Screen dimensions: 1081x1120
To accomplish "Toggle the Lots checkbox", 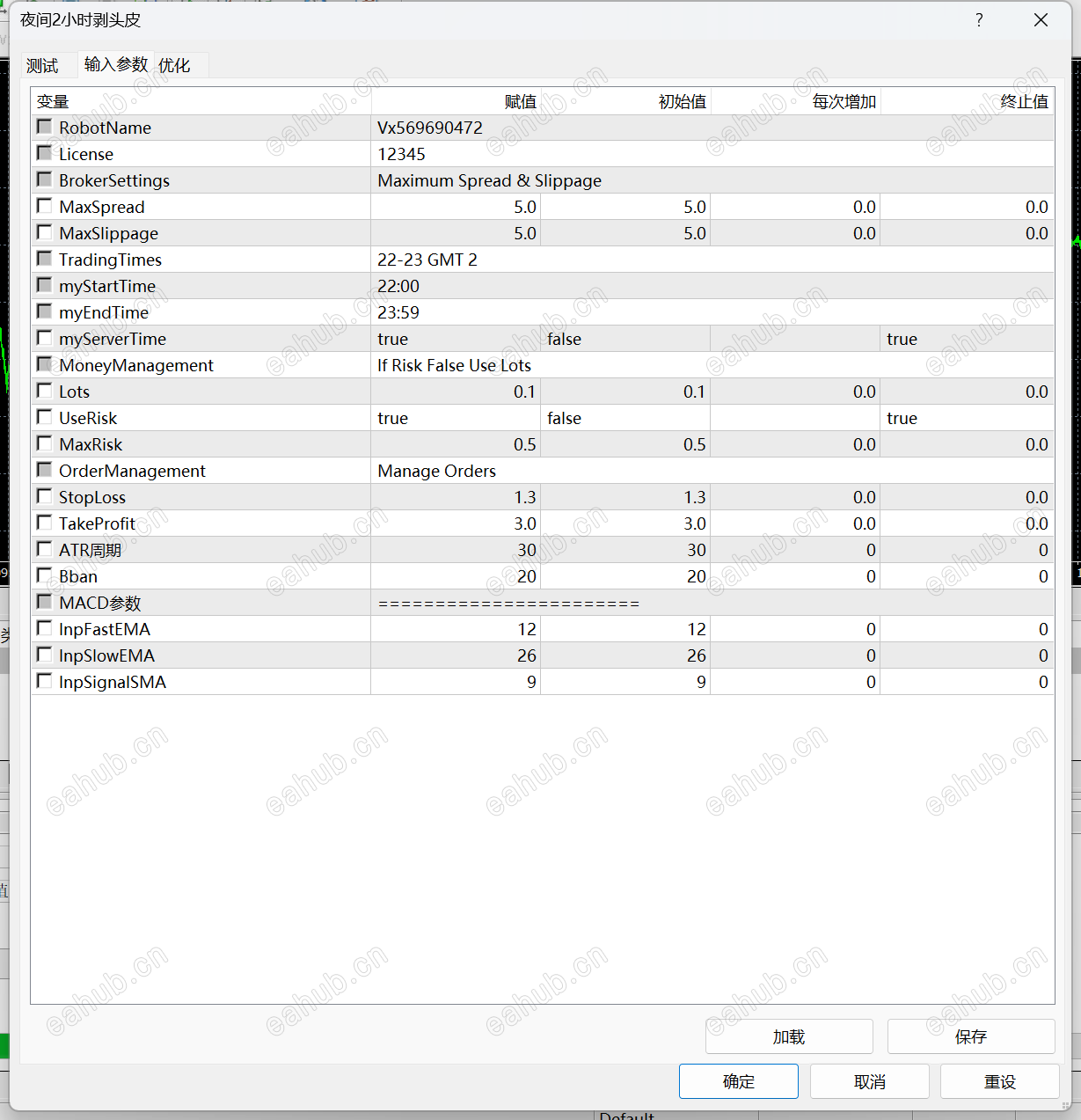I will click(44, 391).
